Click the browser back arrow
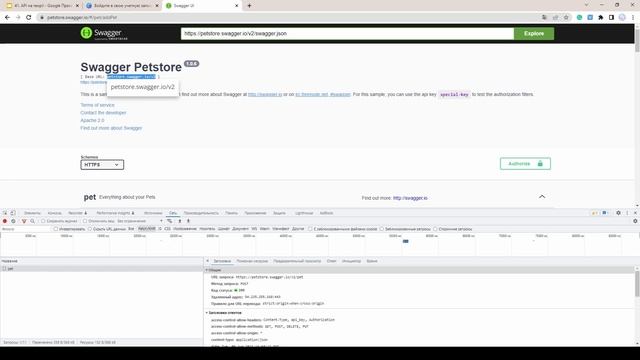Screen dimensions: 640x360 7,18
